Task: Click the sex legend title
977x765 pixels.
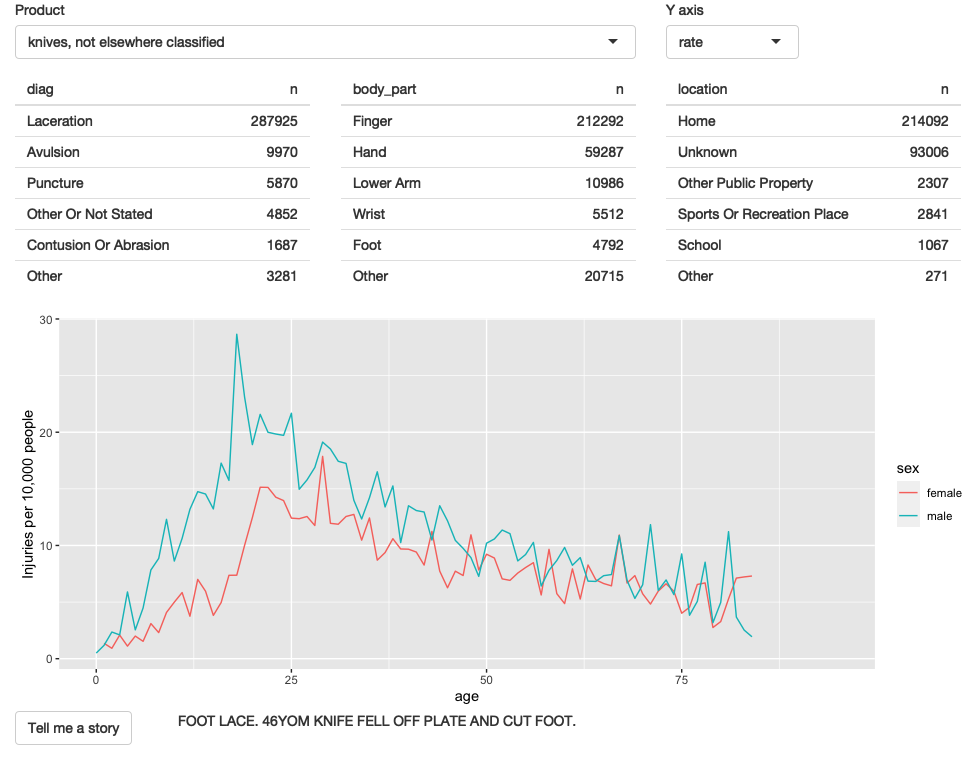Action: tap(908, 468)
